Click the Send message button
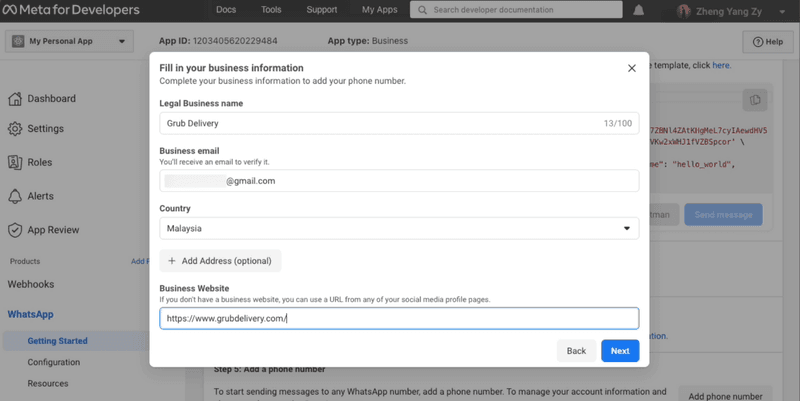This screenshot has width=800, height=401. (x=723, y=215)
